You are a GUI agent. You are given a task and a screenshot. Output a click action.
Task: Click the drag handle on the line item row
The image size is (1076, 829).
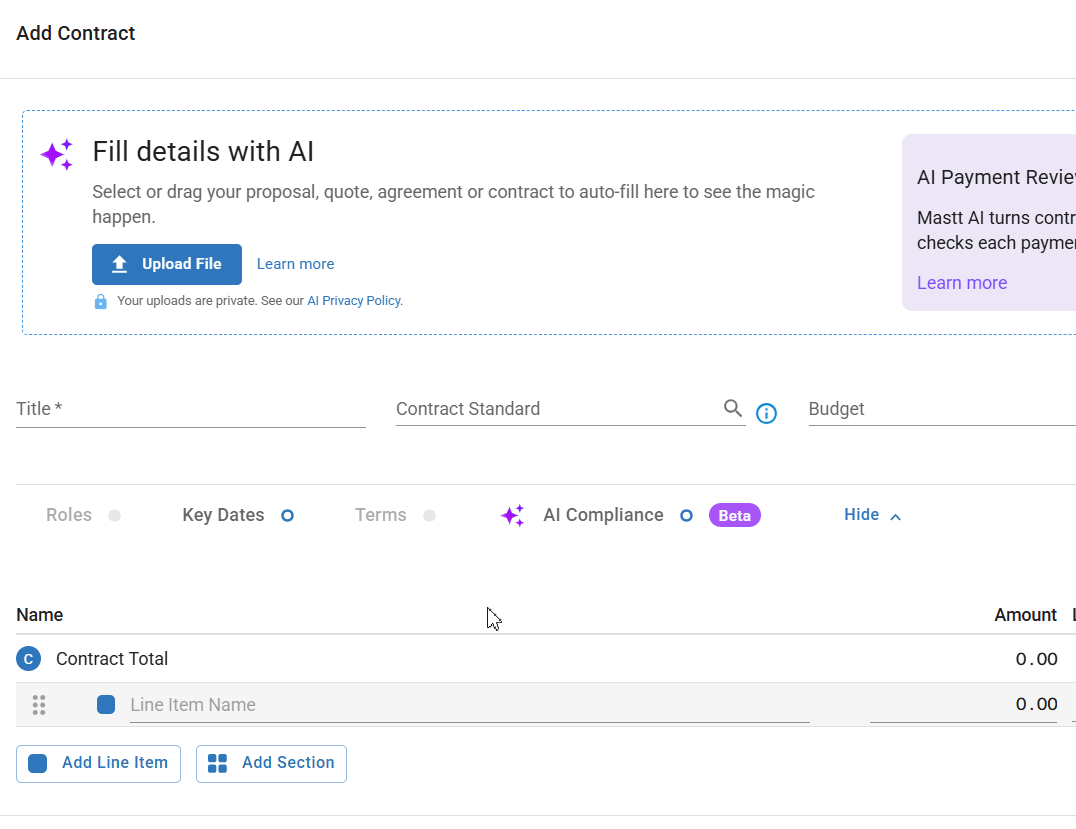click(x=39, y=704)
